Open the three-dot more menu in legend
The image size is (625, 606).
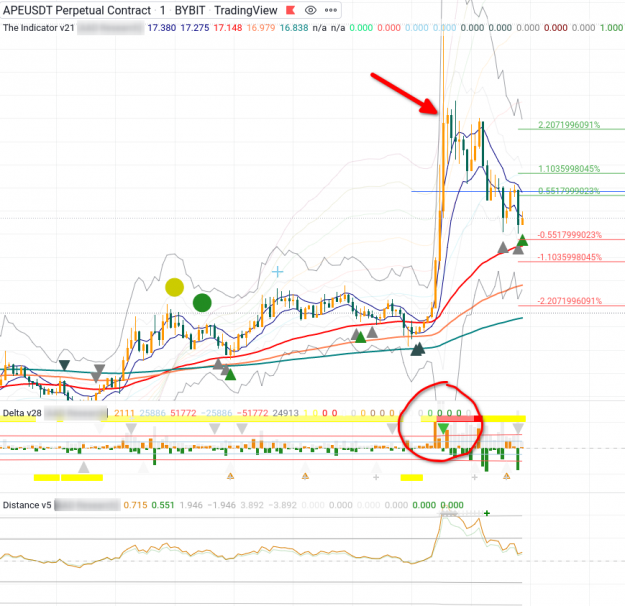[331, 10]
